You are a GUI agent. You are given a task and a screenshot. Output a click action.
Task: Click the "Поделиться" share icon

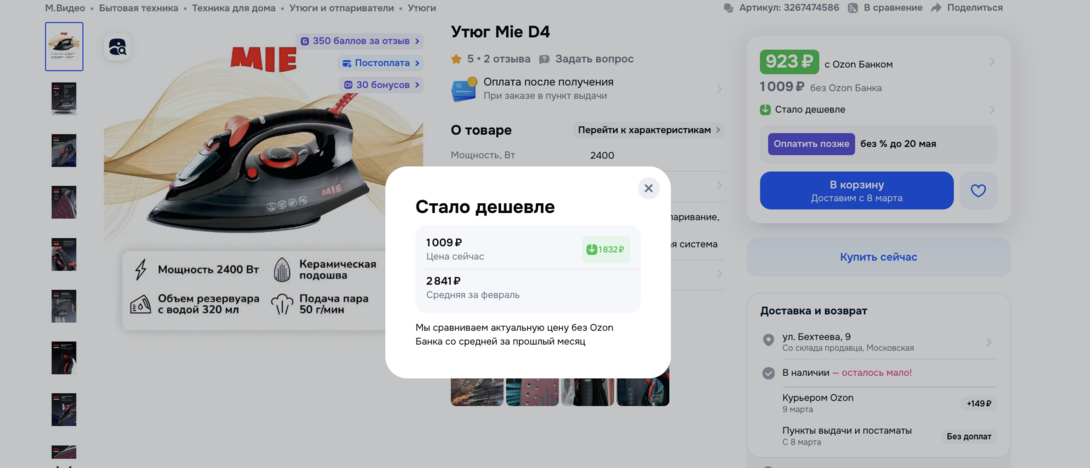tap(936, 8)
